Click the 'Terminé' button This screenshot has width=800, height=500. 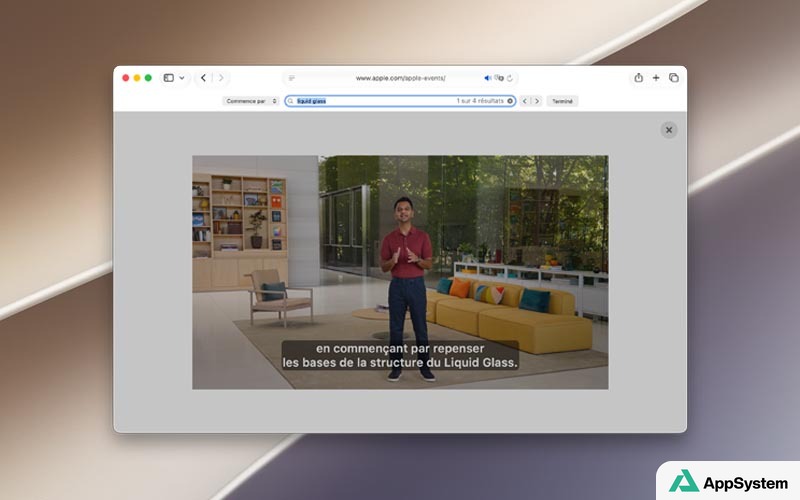[x=562, y=101]
